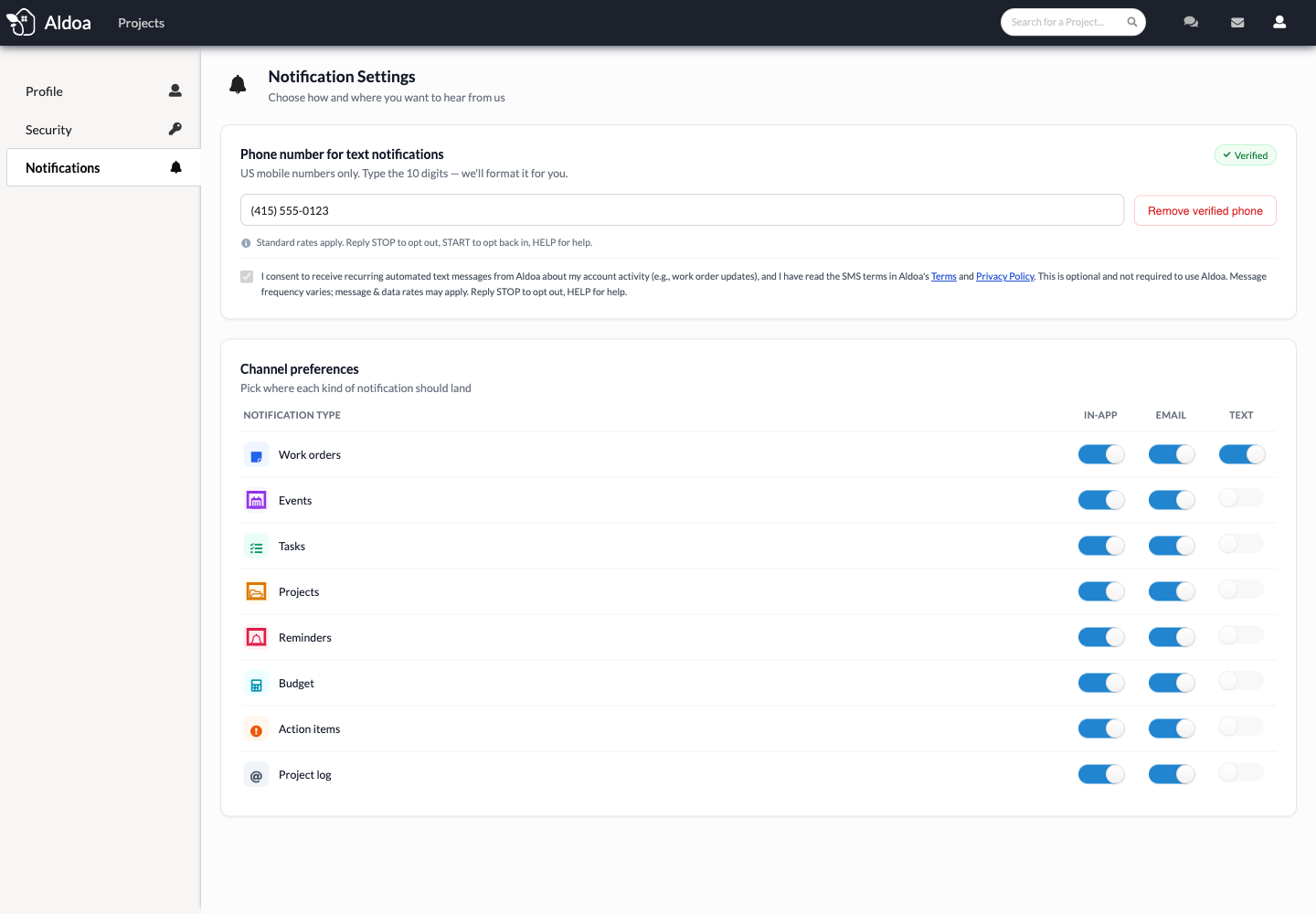Toggle Project log email notifications

[1172, 774]
